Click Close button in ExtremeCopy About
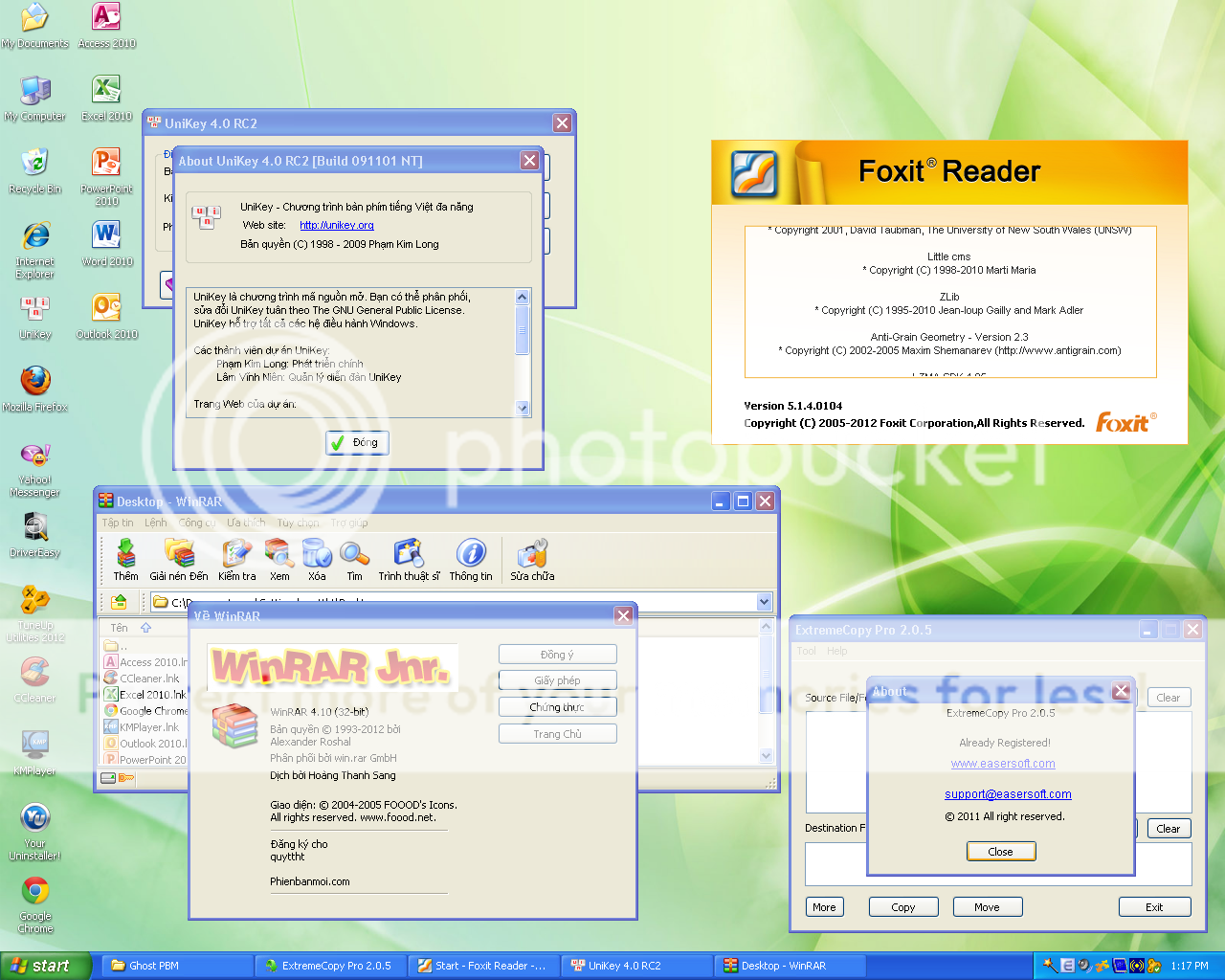This screenshot has height=980, width=1225. click(x=1000, y=852)
